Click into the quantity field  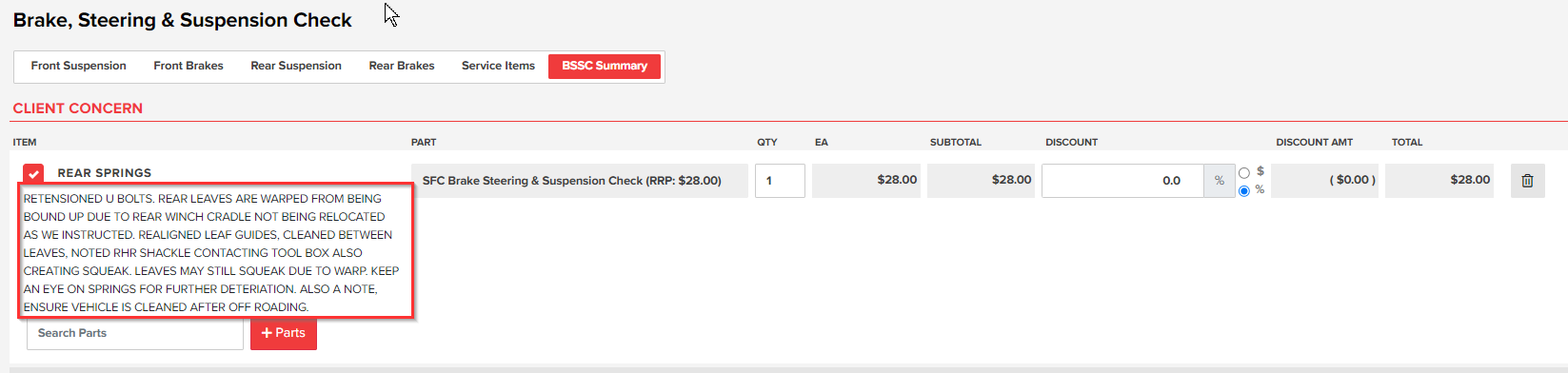click(x=780, y=181)
